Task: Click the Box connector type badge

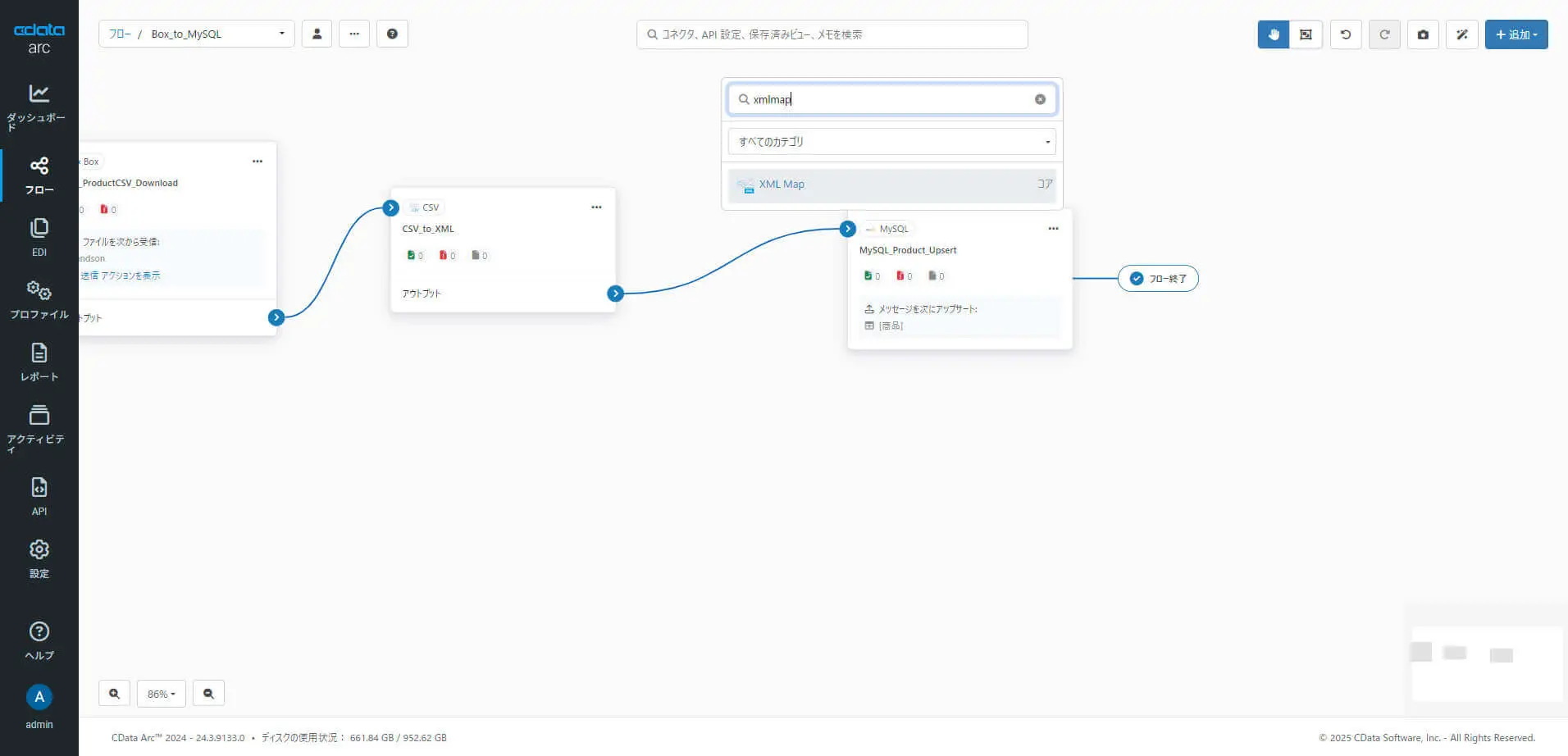Action: (x=90, y=162)
